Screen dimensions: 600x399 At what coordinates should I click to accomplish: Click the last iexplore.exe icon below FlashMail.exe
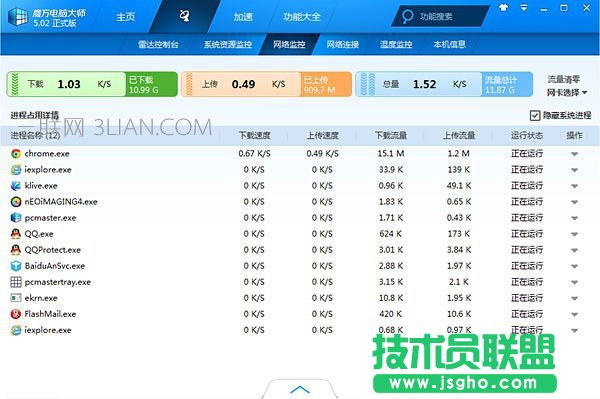(x=16, y=330)
